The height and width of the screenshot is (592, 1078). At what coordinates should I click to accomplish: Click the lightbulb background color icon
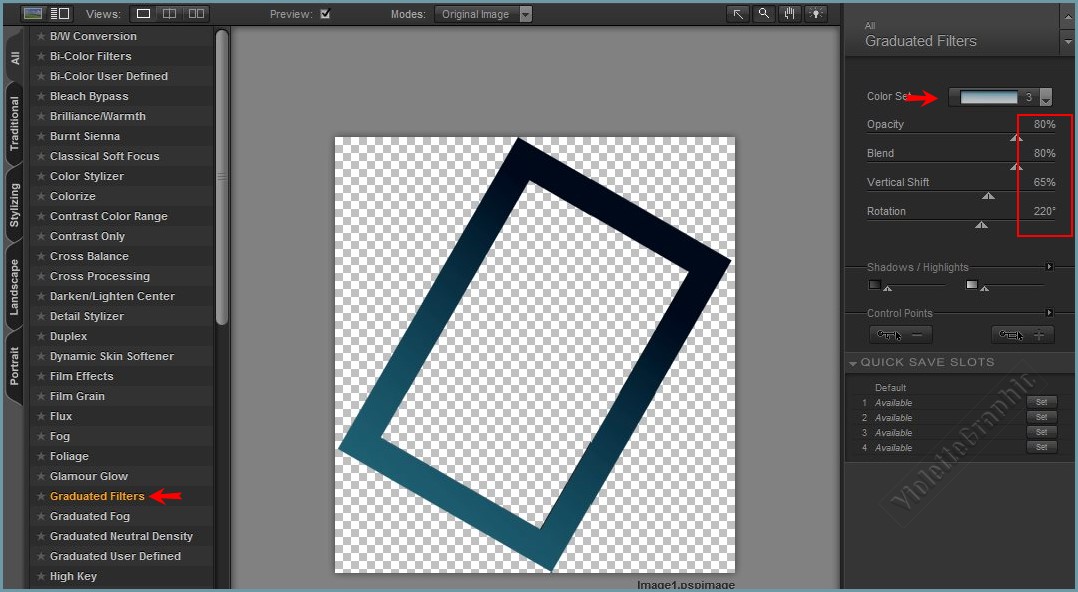click(817, 14)
